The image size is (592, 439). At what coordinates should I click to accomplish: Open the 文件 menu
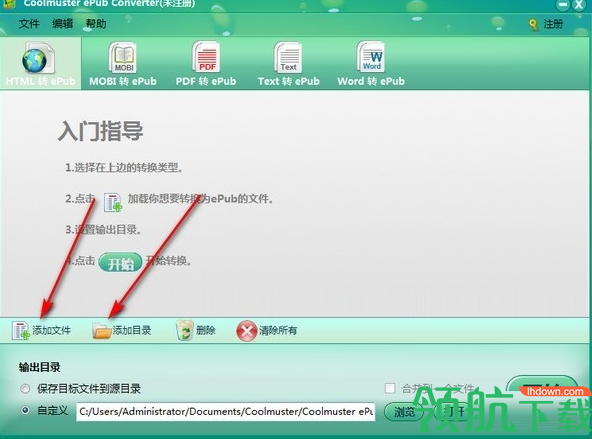pyautogui.click(x=29, y=24)
